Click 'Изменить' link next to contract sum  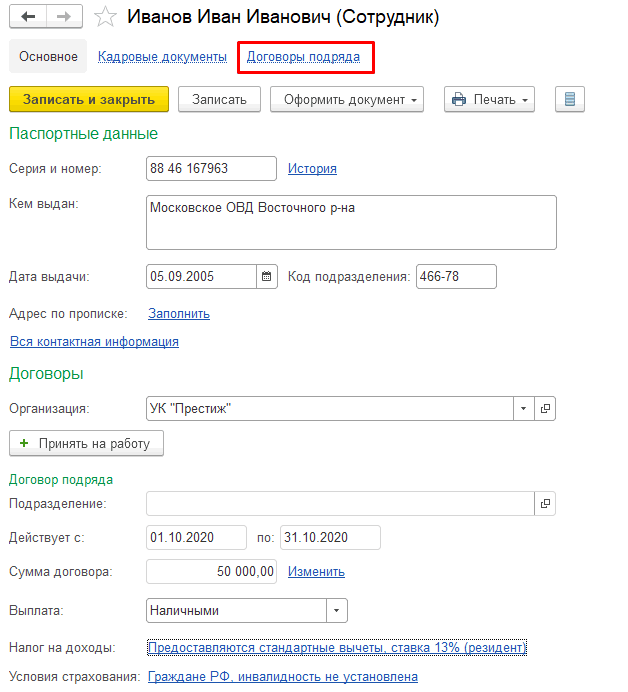(316, 571)
